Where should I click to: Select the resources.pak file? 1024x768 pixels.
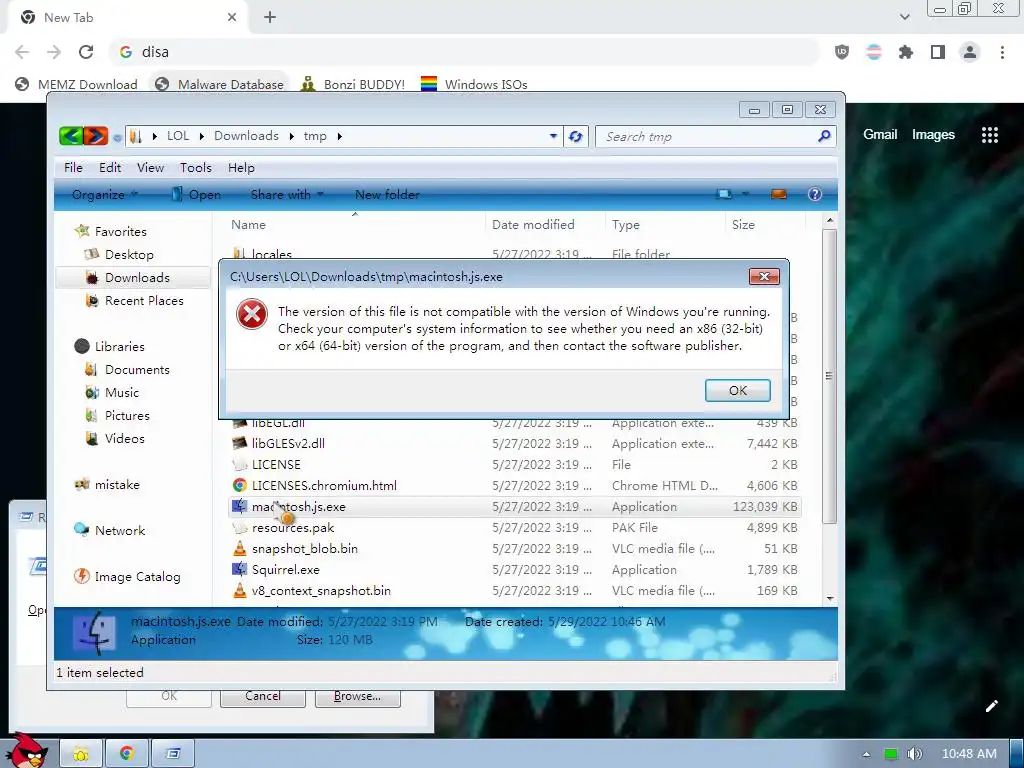coord(515,527)
